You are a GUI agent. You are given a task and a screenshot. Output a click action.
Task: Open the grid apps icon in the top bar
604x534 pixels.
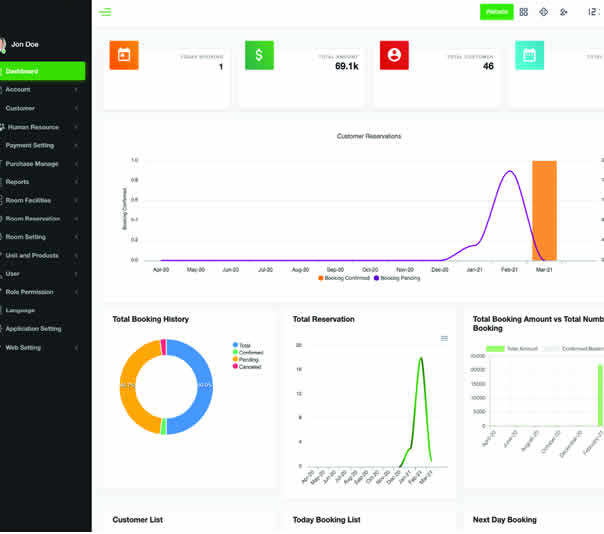point(524,12)
